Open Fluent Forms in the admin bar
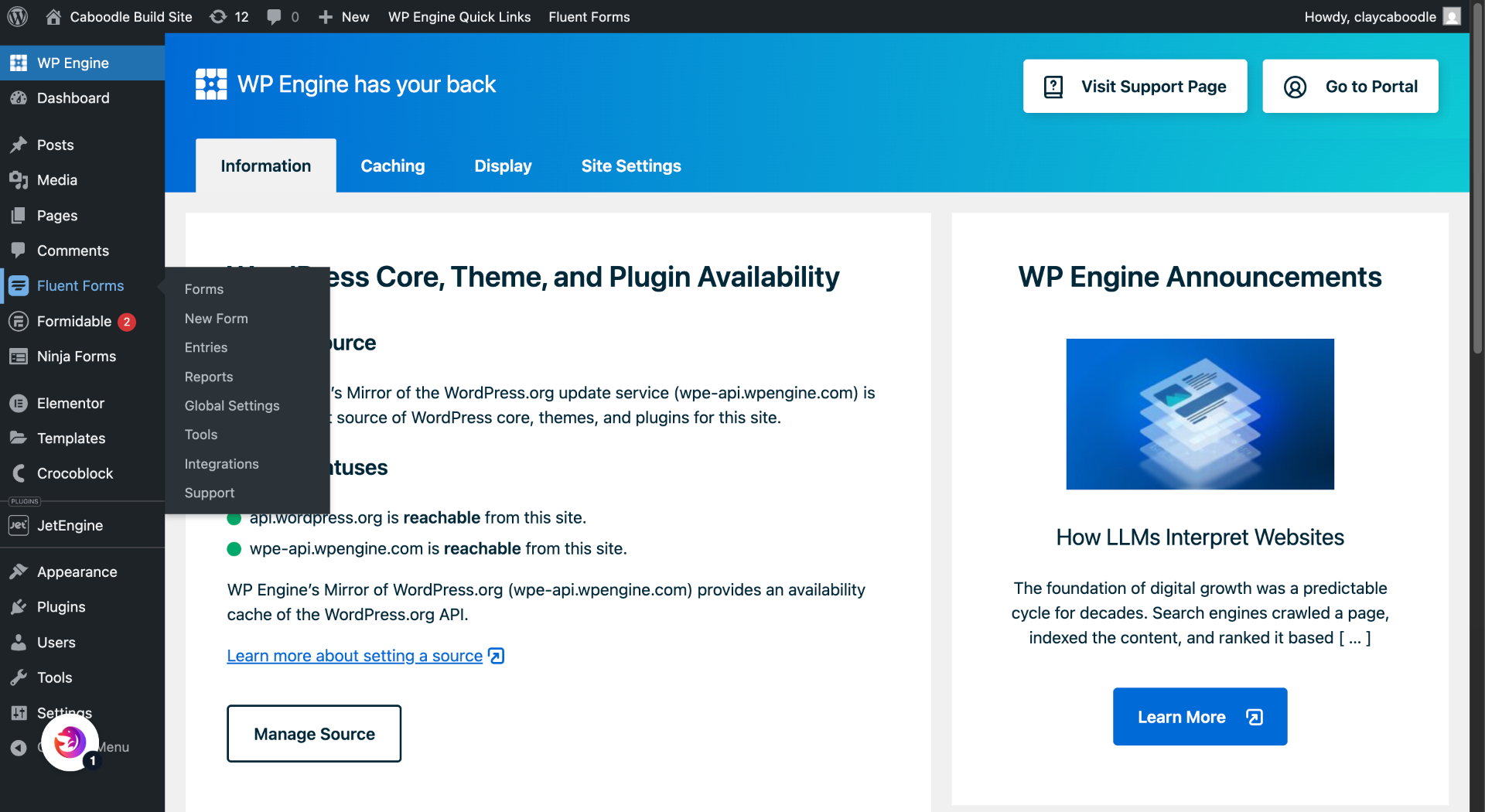This screenshot has width=1485, height=812. 589,16
